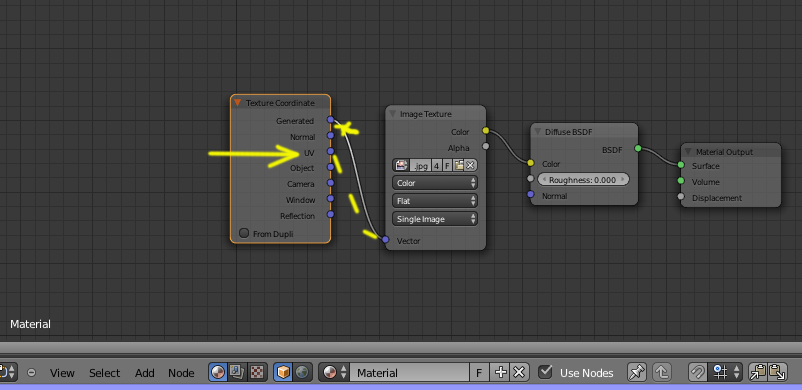Paste nodes from clipboard icon
Viewport: 802px width, 390px height.
click(x=777, y=373)
